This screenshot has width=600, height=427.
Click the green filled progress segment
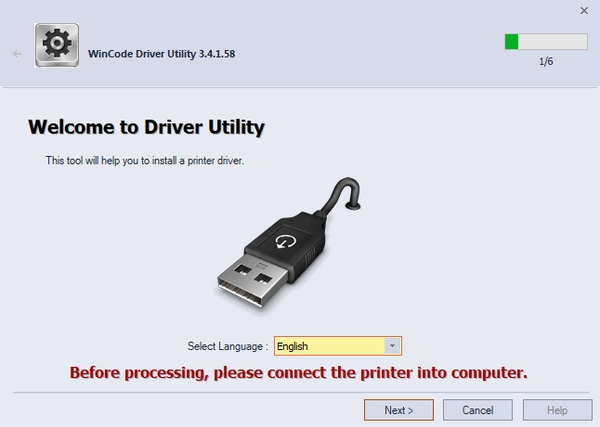[x=511, y=41]
